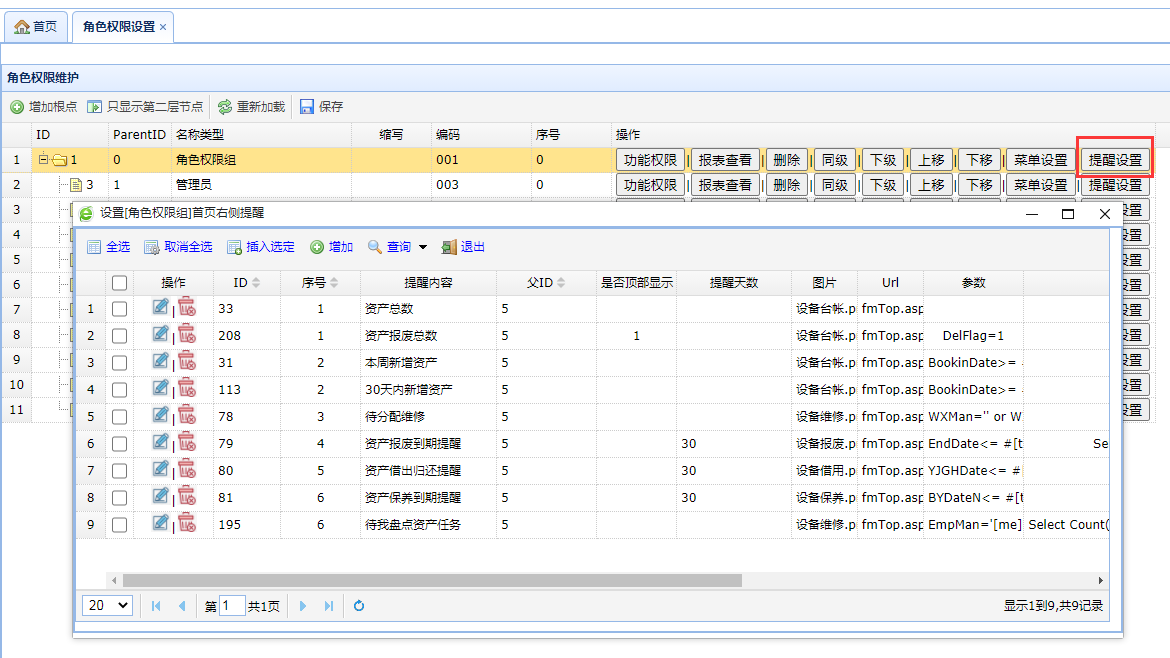
Task: Click scrollbar right arrow in dialog
Action: click(x=1101, y=580)
